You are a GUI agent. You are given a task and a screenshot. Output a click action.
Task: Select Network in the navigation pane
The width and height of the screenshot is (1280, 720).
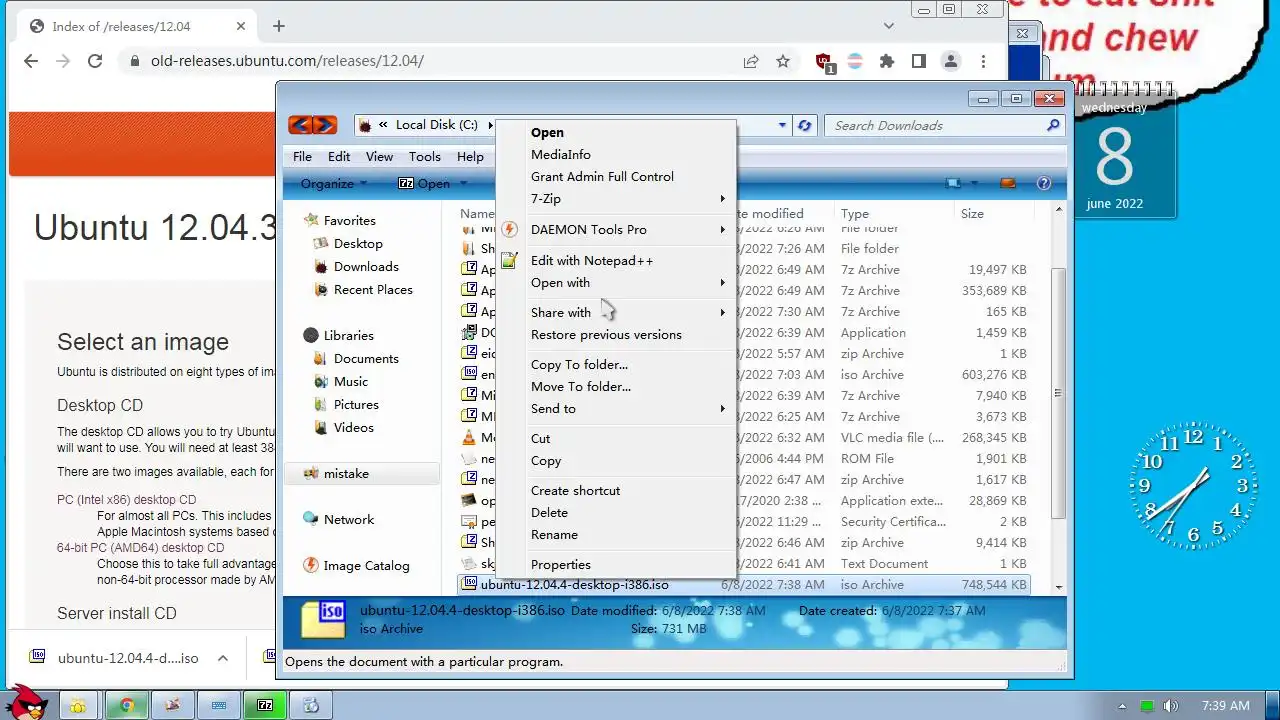348,519
